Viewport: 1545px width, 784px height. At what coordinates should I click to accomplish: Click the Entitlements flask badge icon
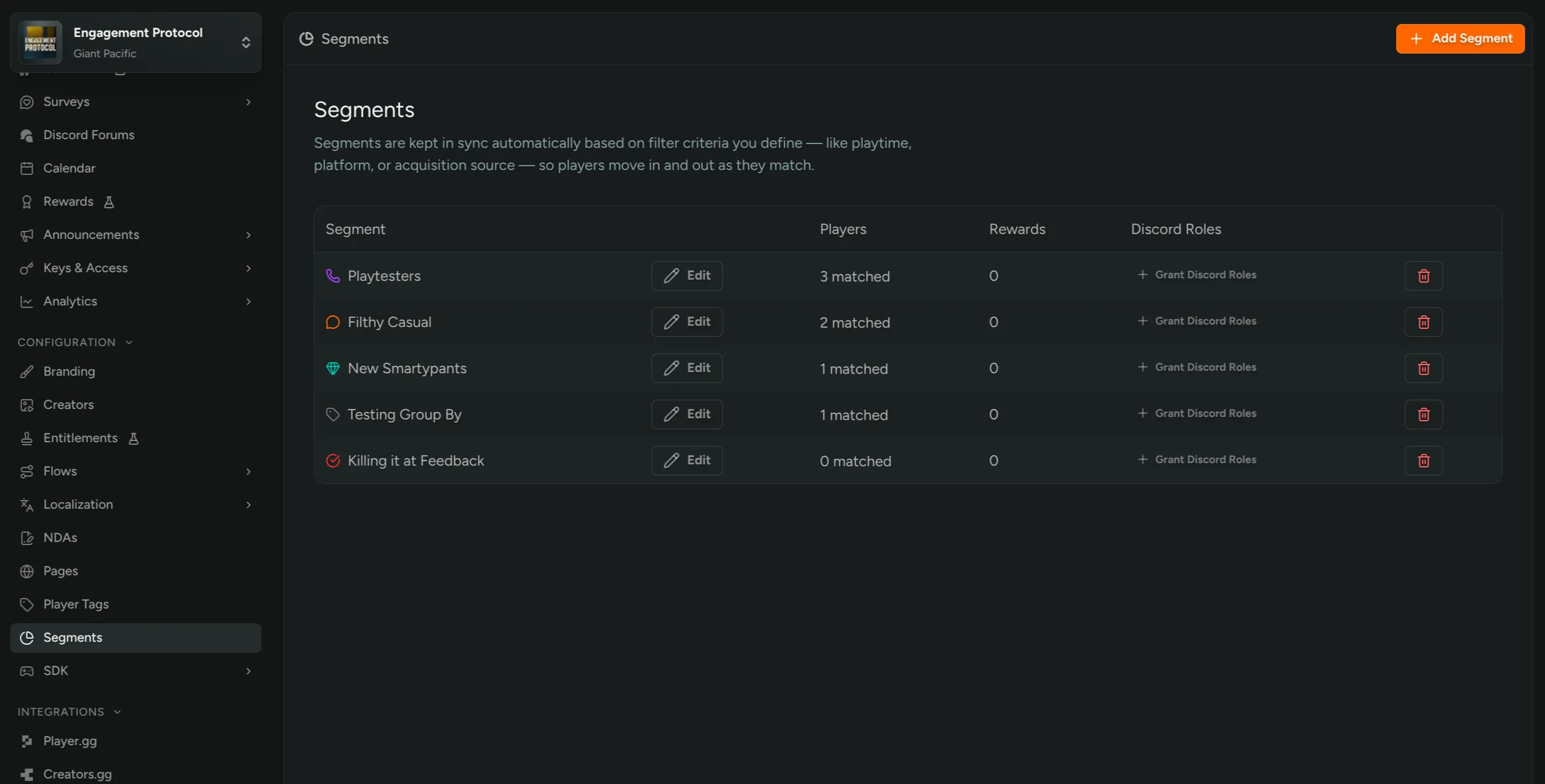click(x=134, y=438)
